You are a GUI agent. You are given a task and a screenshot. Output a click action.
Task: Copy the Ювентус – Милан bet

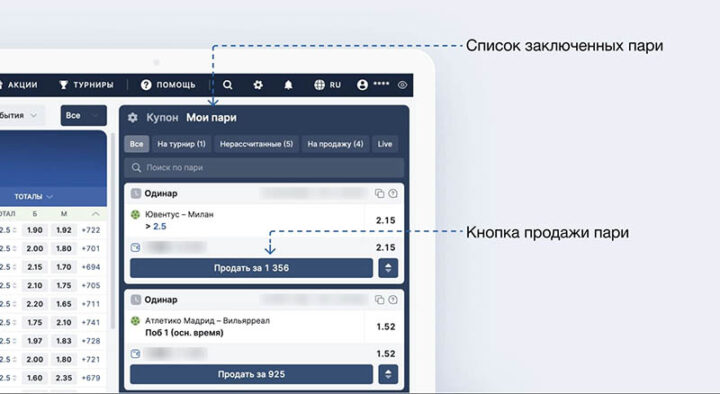379,193
